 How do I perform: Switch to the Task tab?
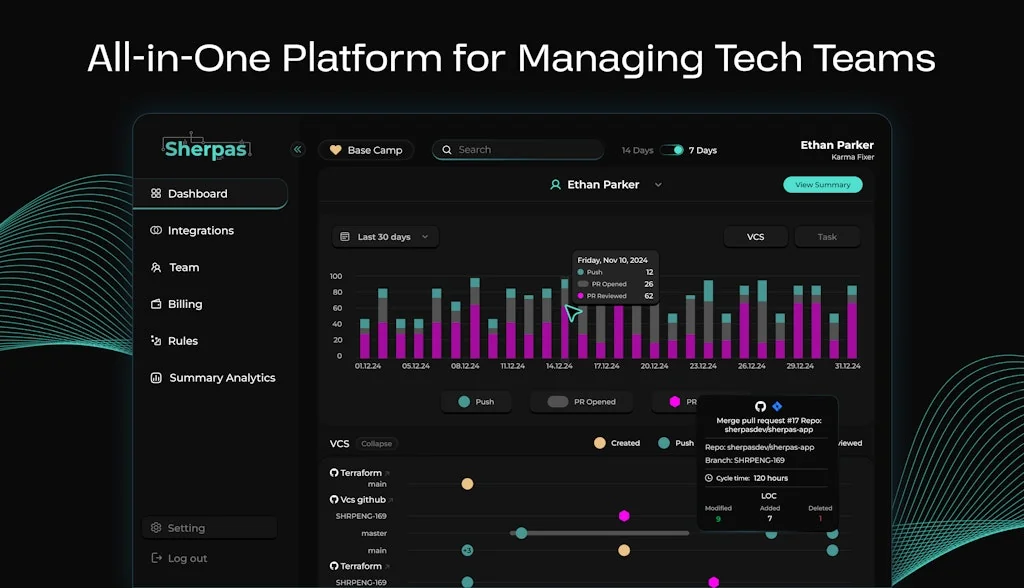tap(827, 237)
